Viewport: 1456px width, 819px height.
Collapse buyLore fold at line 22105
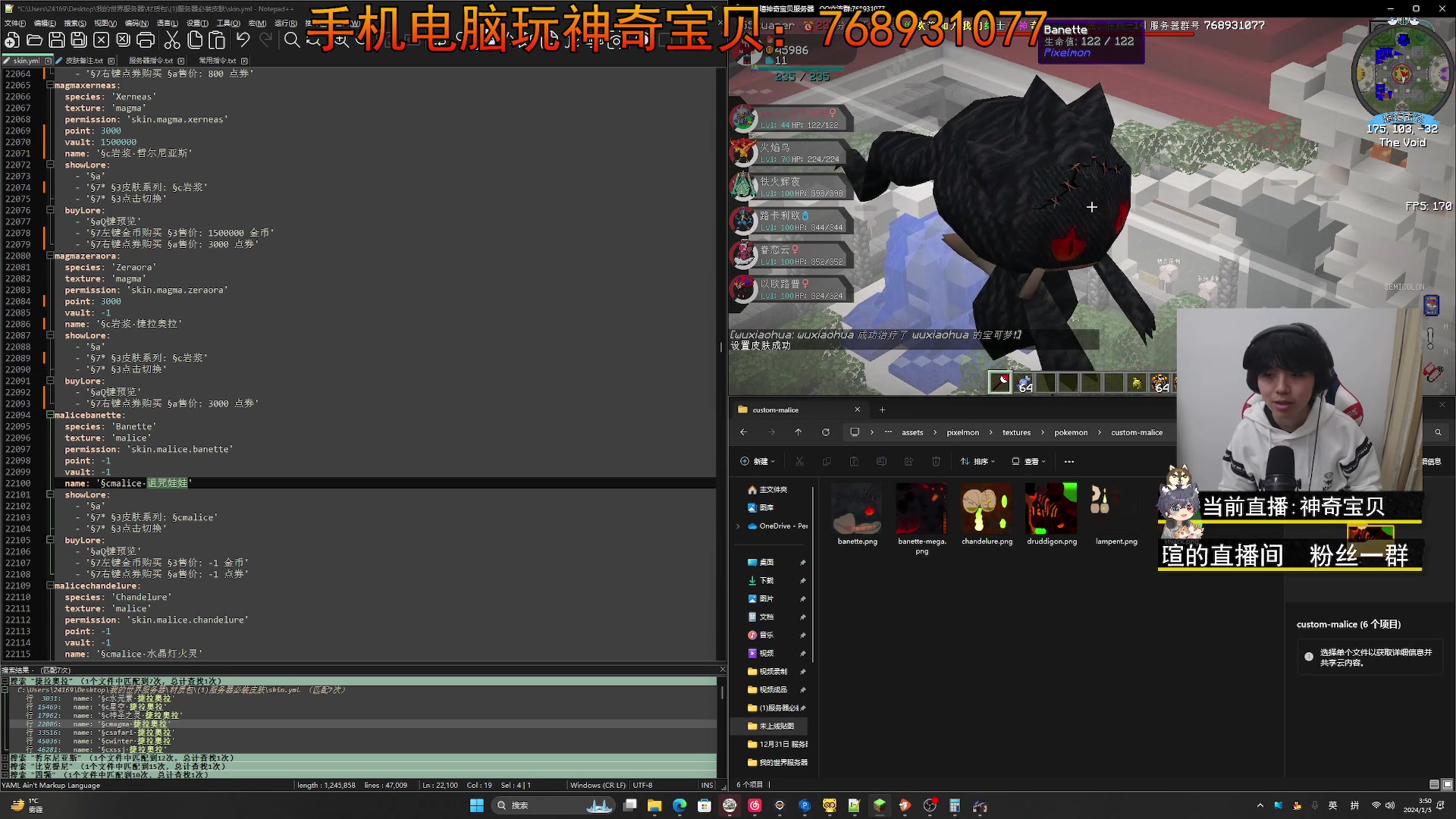click(x=50, y=540)
